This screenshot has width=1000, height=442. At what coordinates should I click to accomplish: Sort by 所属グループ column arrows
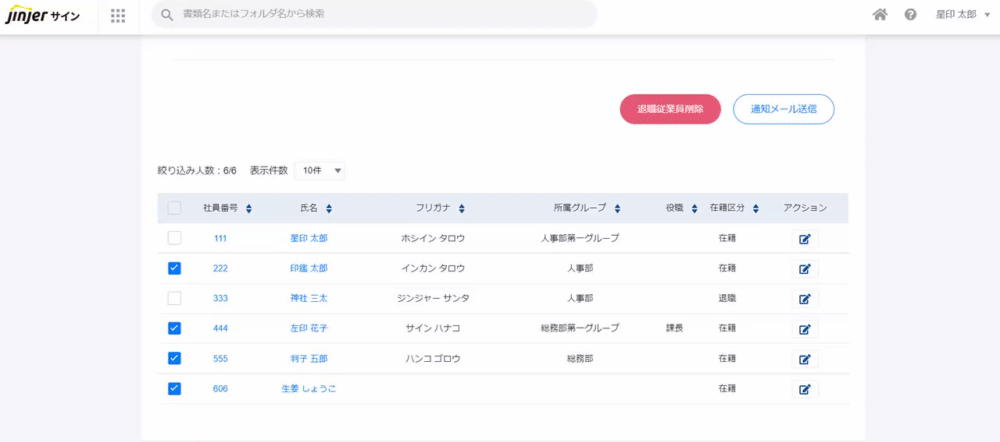coord(617,208)
